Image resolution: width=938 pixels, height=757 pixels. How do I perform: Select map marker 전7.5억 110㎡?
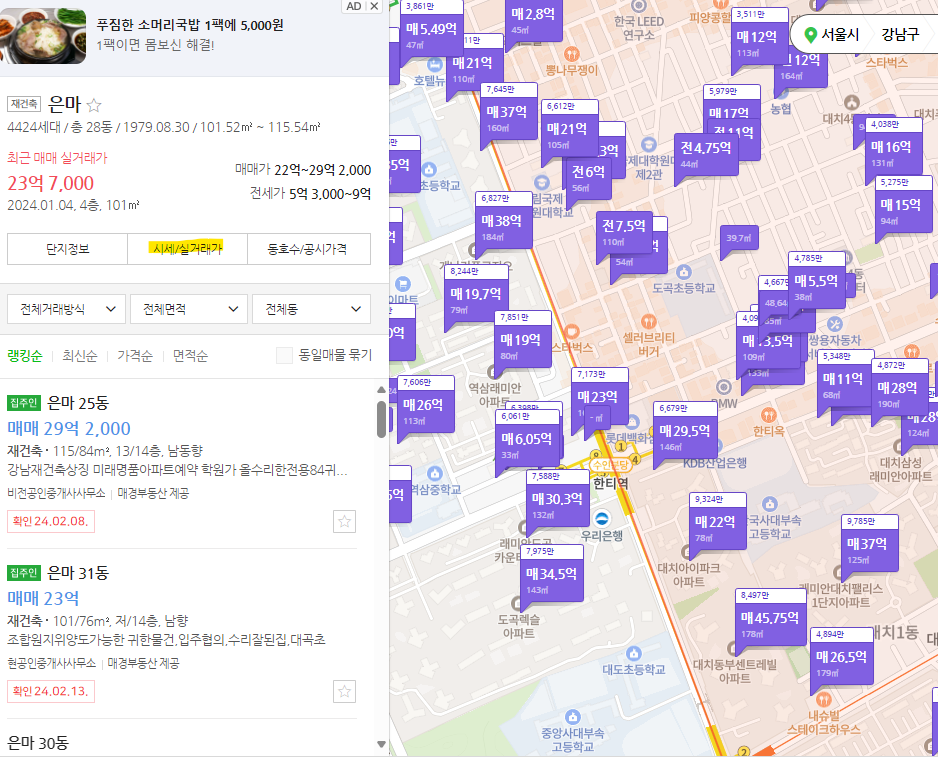[x=624, y=233]
